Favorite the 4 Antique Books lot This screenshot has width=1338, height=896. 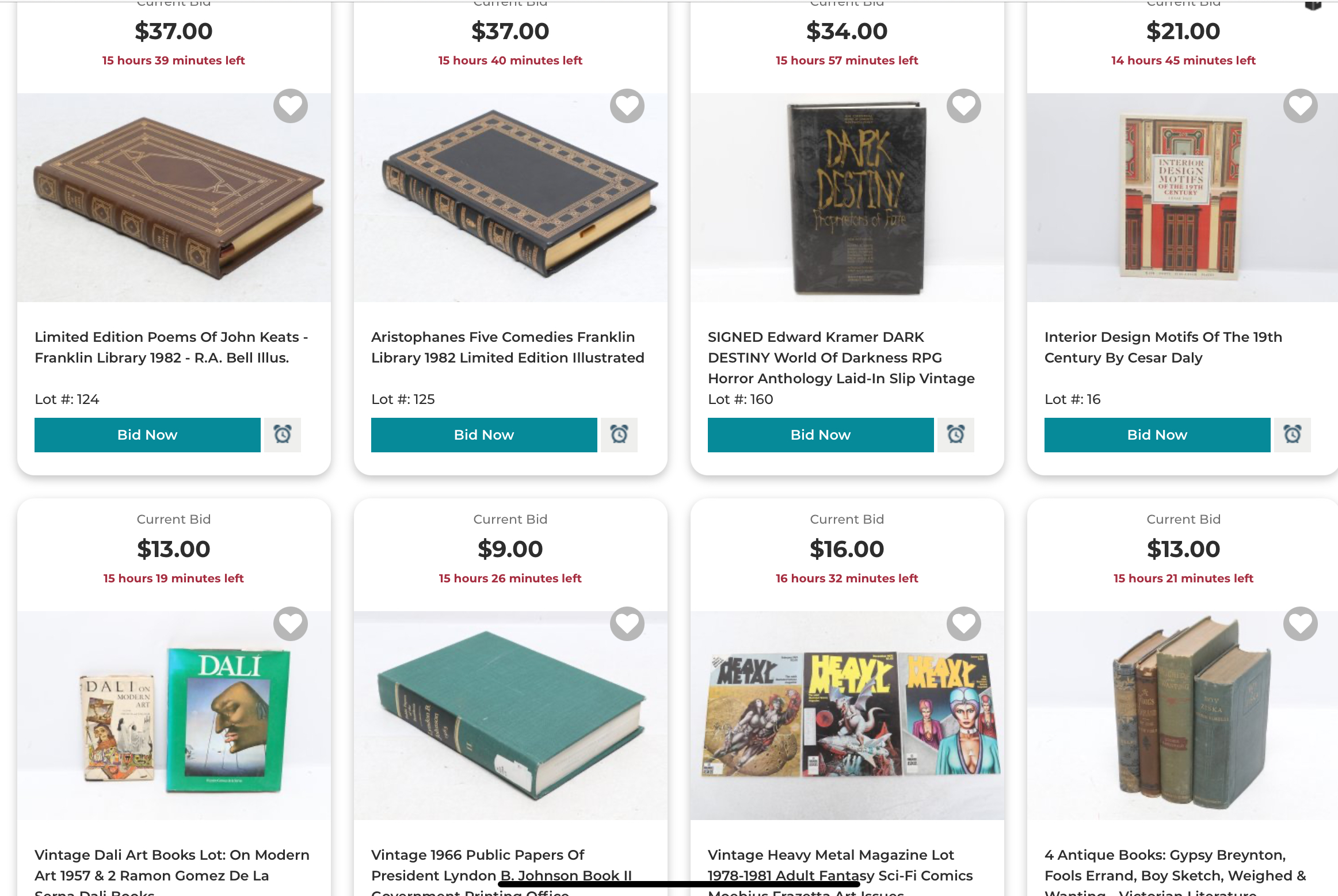(x=1300, y=624)
